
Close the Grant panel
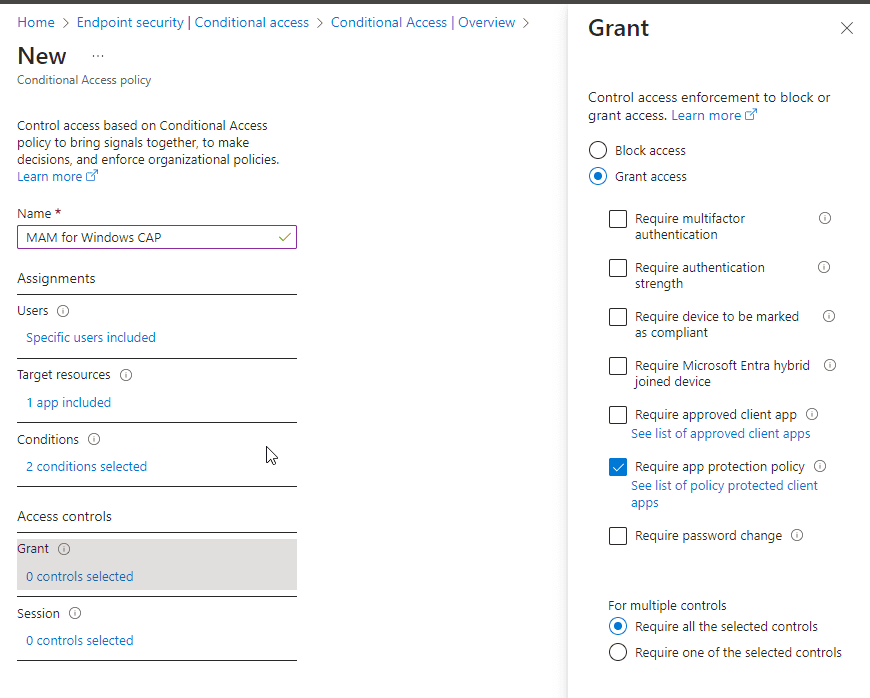847,29
